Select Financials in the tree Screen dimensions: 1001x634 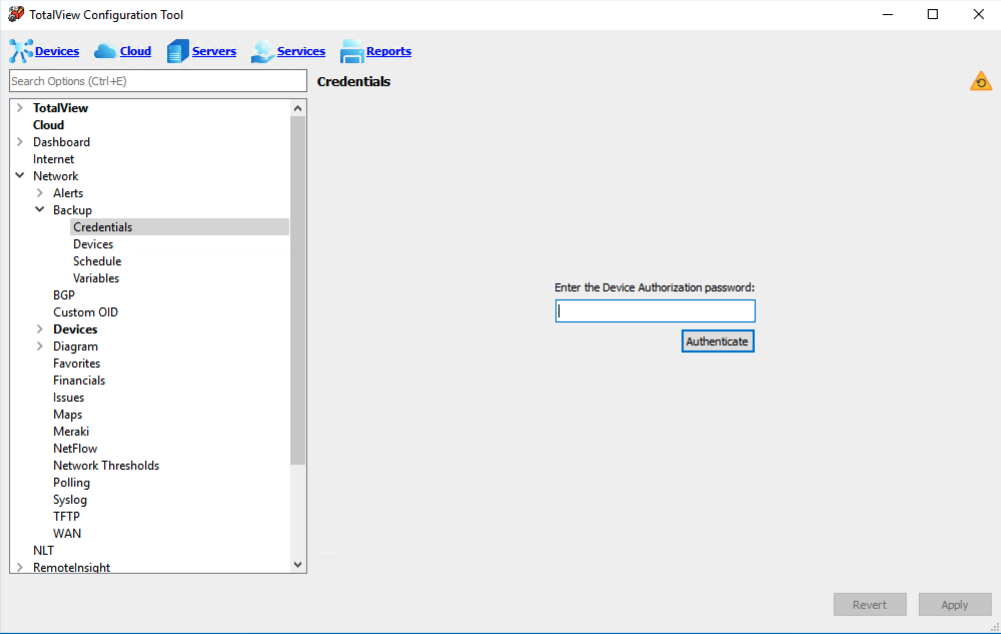[79, 381]
